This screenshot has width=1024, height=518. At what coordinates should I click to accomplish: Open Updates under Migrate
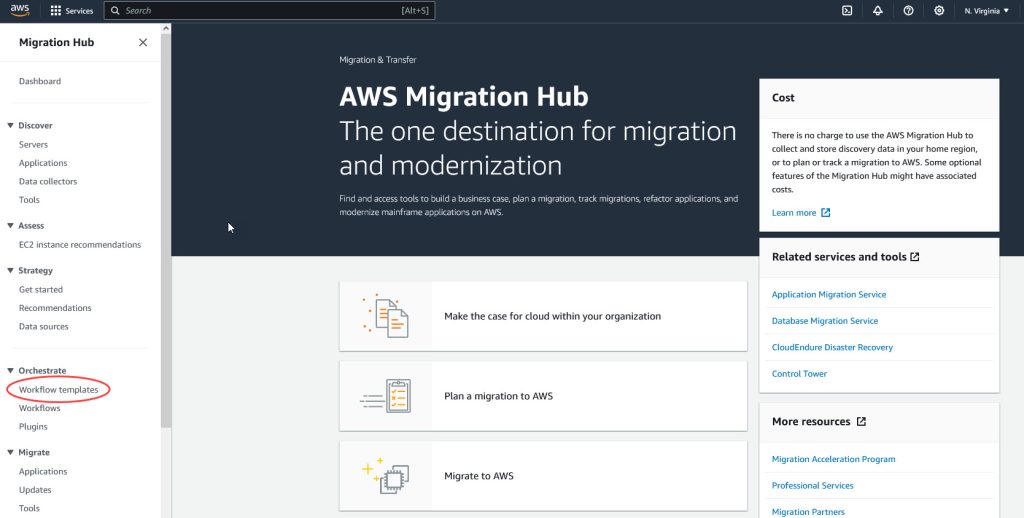(x=35, y=489)
